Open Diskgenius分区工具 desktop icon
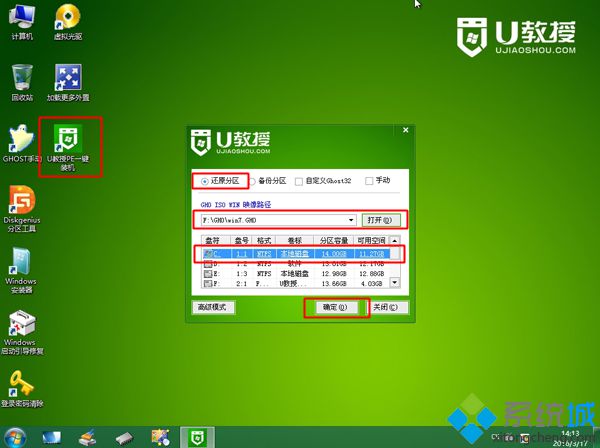600x448 pixels. [22, 209]
